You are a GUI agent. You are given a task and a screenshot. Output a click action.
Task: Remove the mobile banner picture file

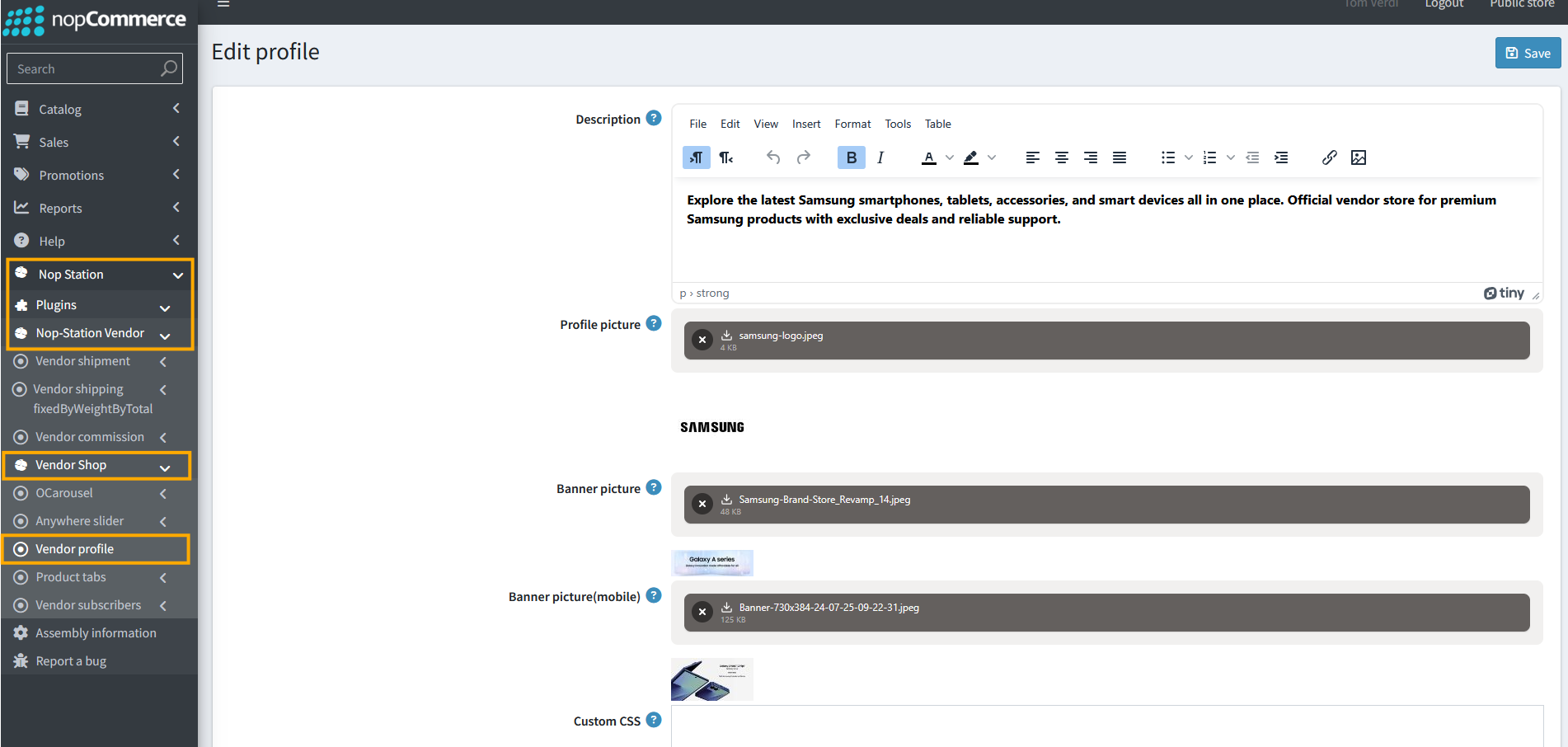[x=702, y=612]
